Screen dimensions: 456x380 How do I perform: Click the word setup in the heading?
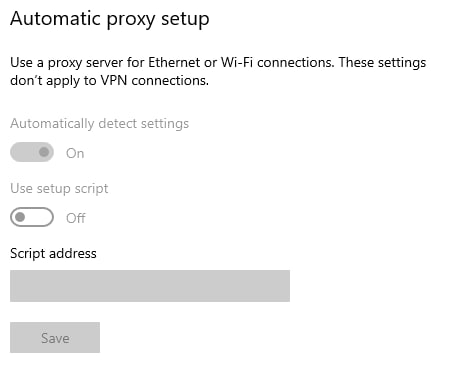[185, 20]
